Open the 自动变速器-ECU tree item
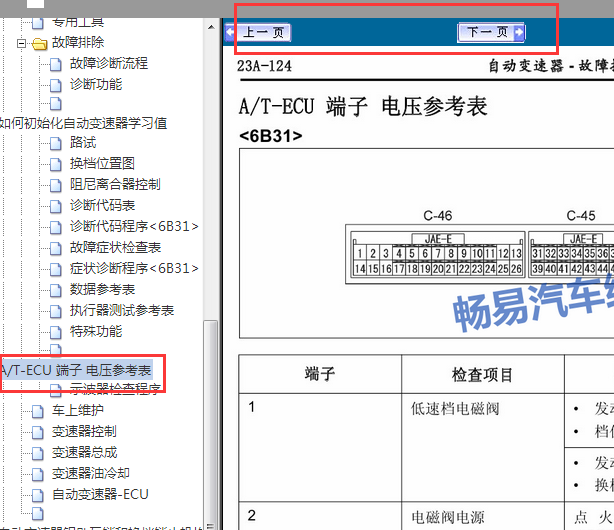The image size is (614, 530). (100, 494)
